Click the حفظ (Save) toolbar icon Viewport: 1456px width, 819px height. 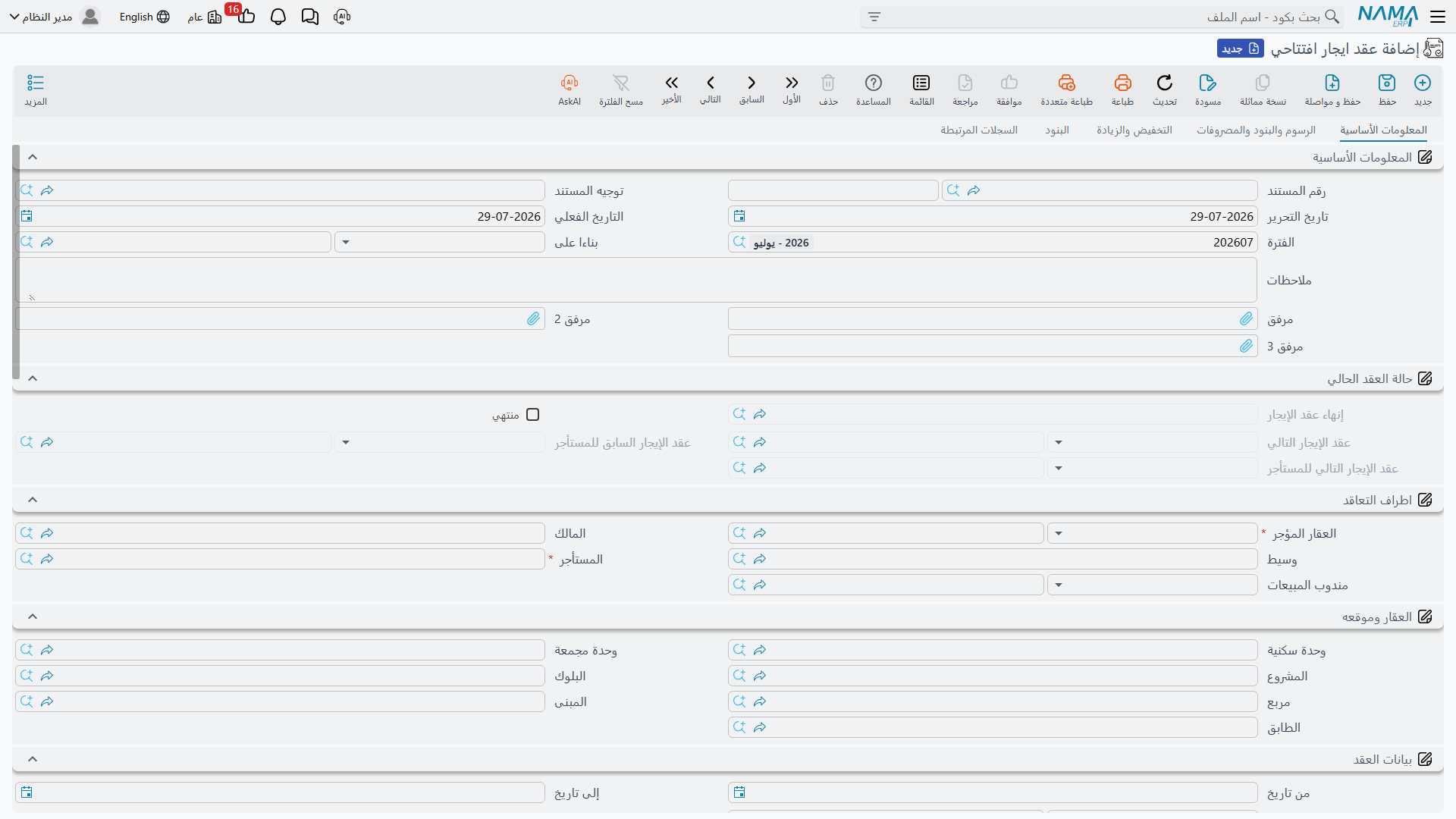coord(1387,83)
